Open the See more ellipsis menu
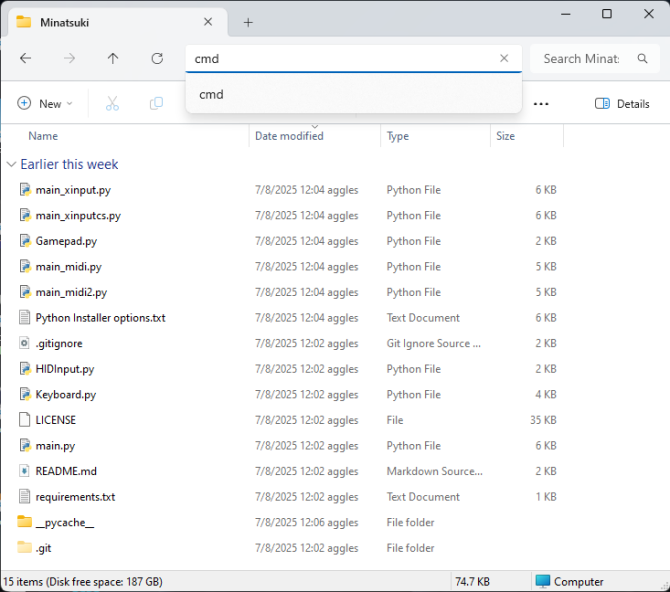Viewport: 670px width, 592px height. click(x=541, y=104)
